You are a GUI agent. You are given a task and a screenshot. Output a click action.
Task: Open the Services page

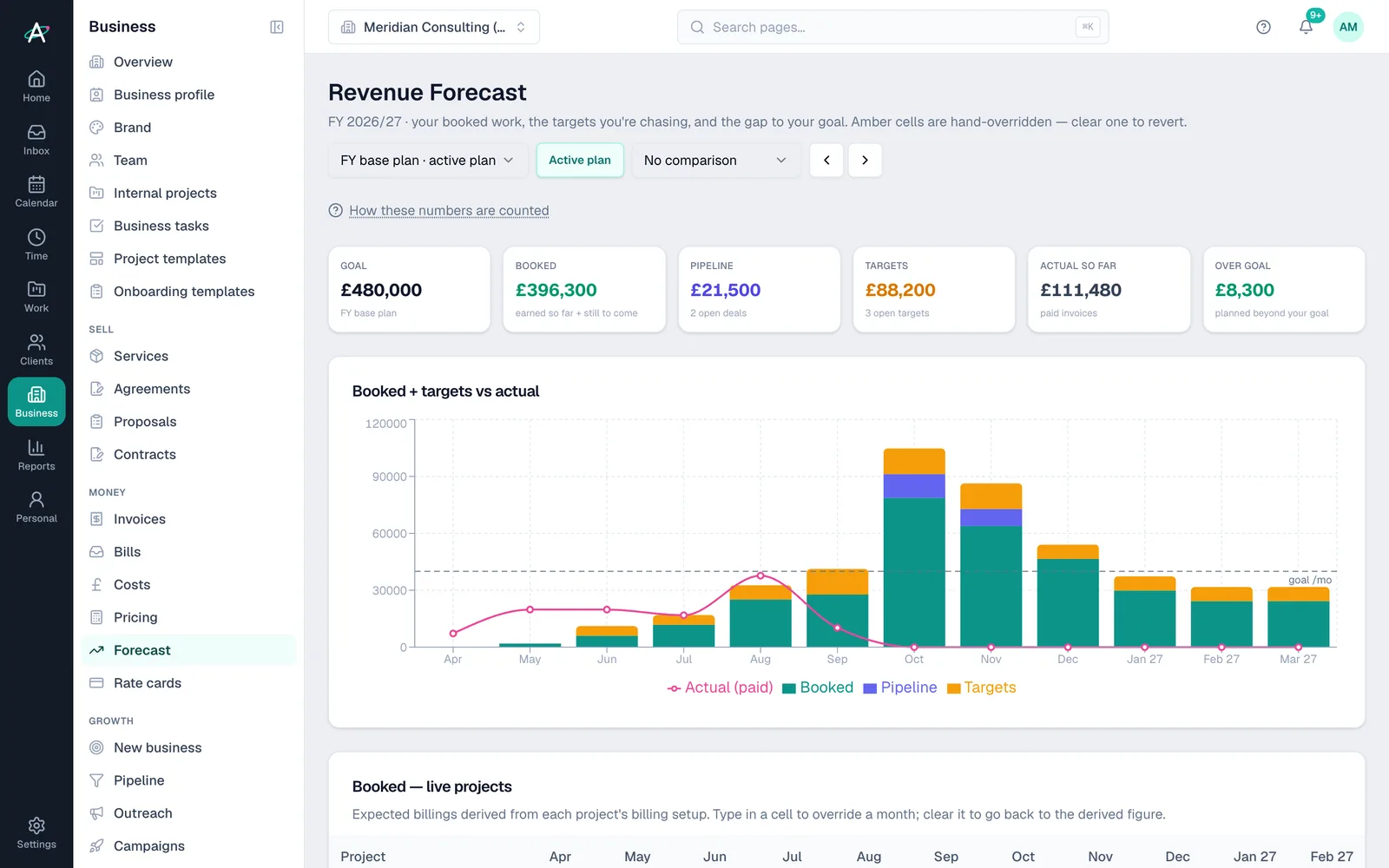tap(188, 356)
